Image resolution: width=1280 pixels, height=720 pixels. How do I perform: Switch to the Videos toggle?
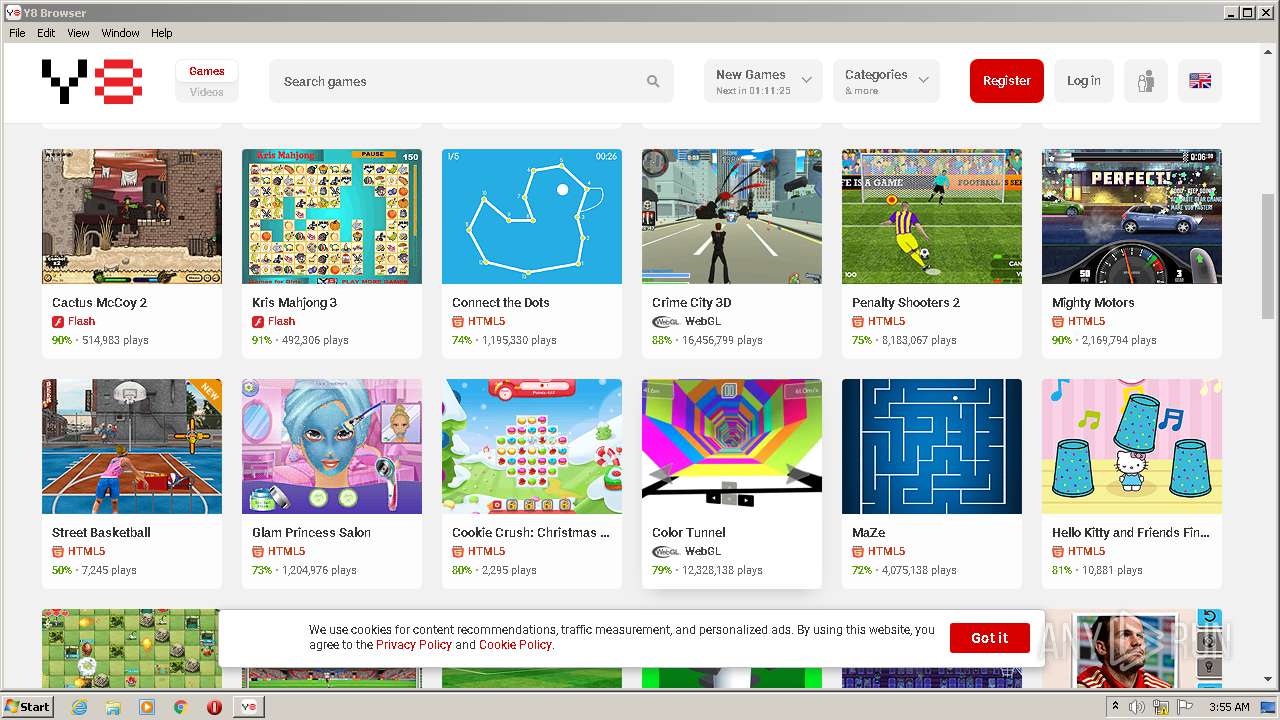[207, 92]
